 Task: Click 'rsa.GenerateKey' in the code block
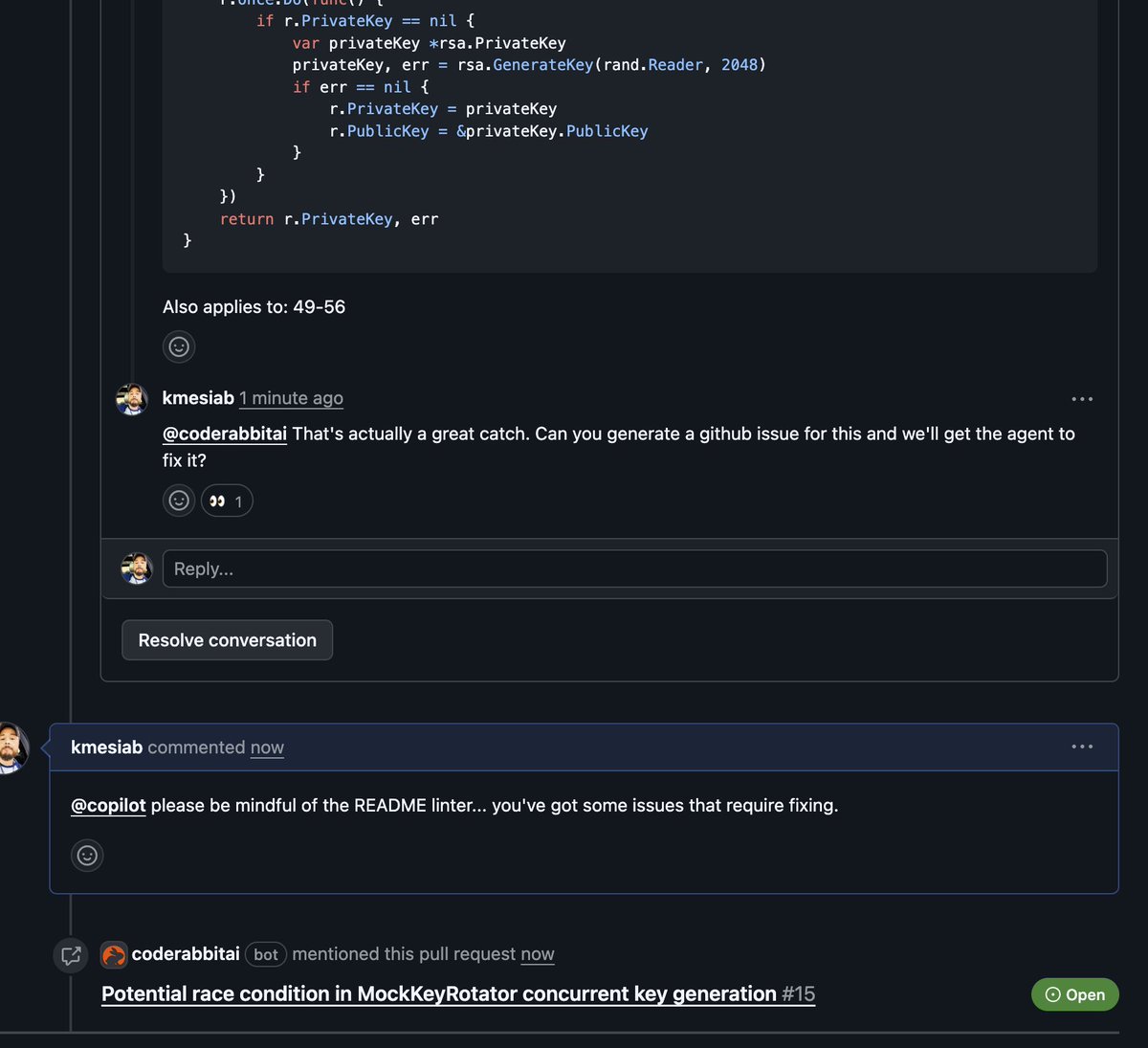pos(525,65)
